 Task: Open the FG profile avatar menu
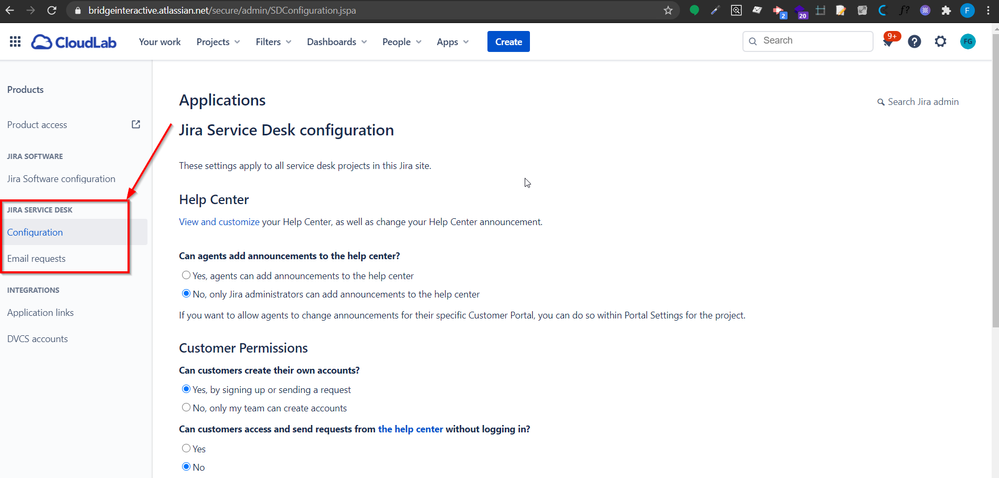point(968,41)
